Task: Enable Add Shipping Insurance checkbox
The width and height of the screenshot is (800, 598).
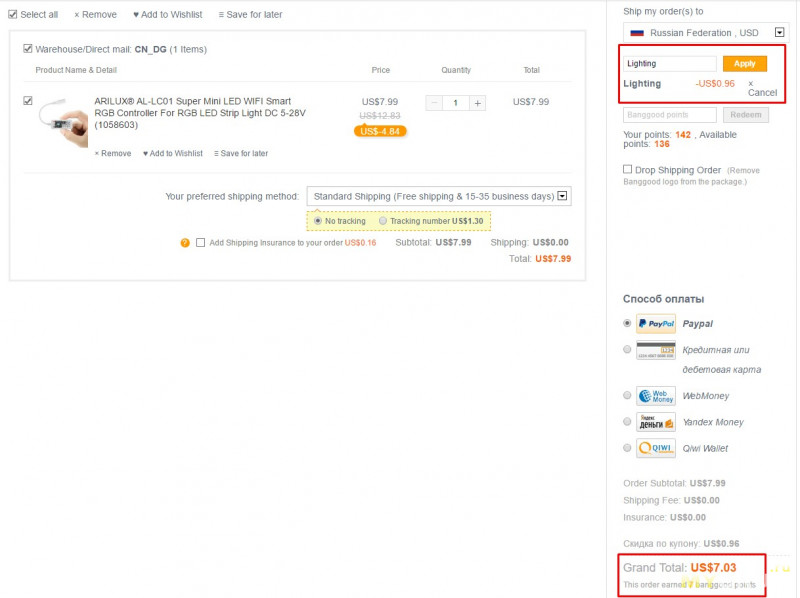Action: click(x=201, y=243)
